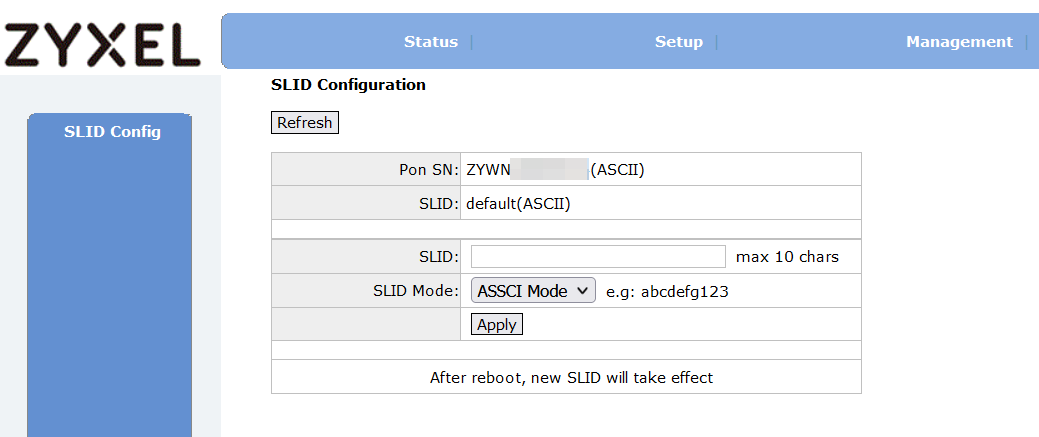
Task: Click the 'SLID:' label beside default(ASCII)
Action: click(x=439, y=204)
